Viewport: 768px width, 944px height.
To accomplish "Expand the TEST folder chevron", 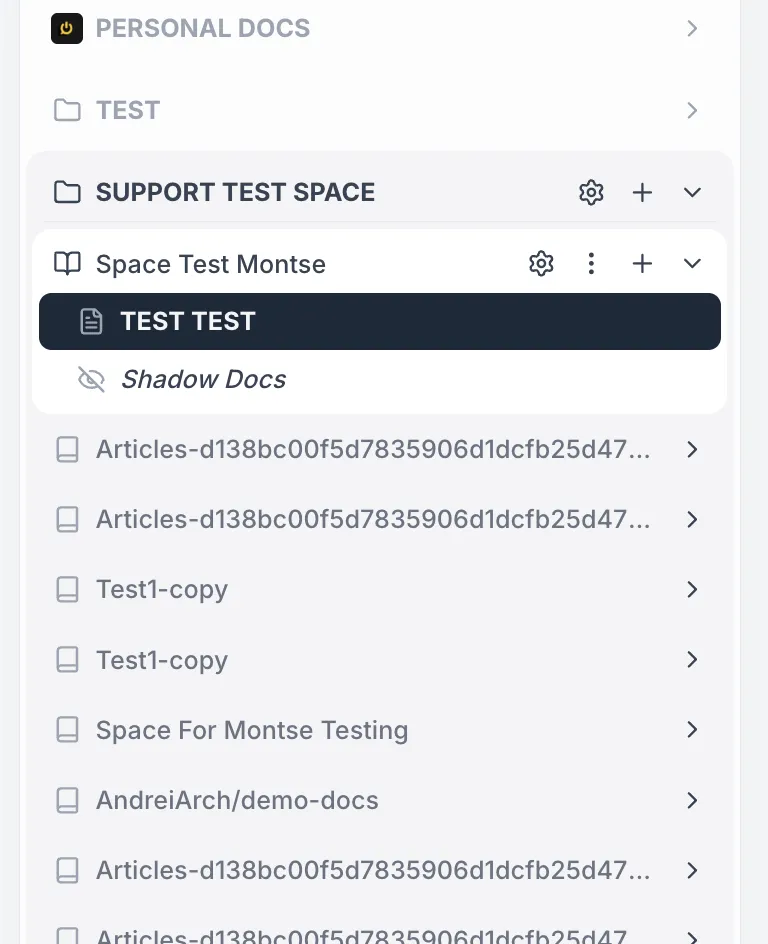I will (692, 110).
